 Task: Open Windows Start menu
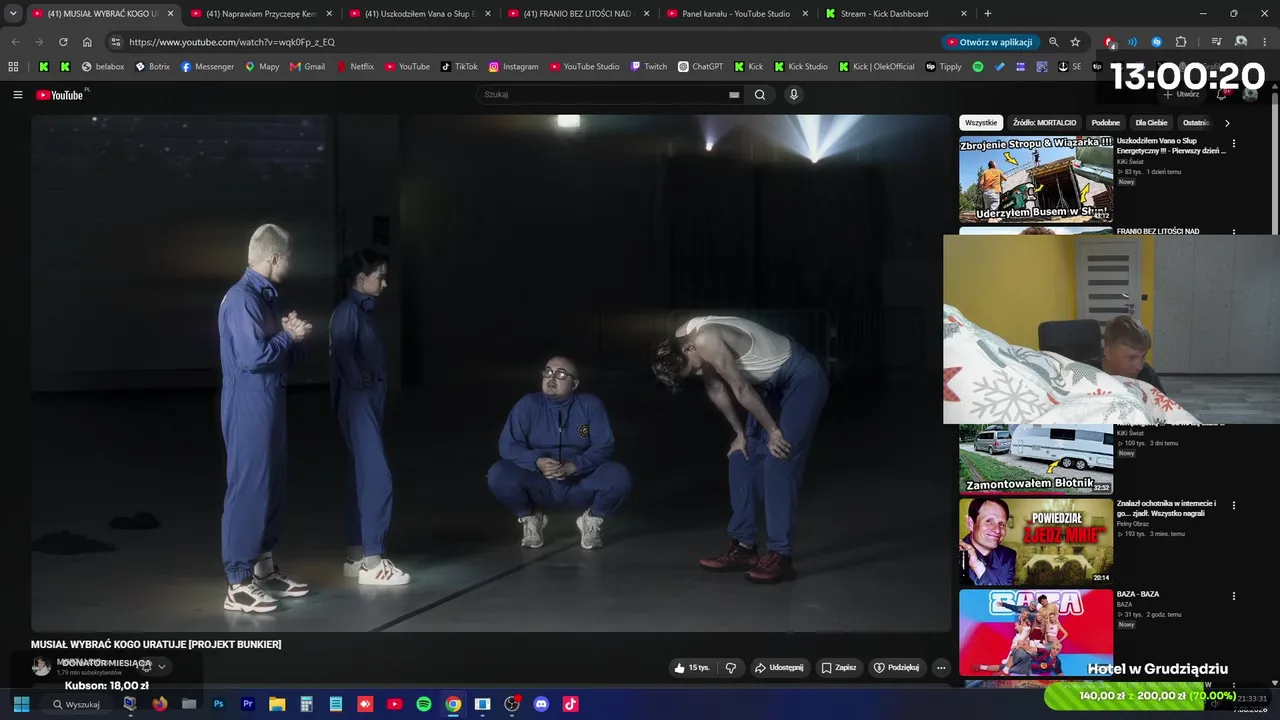(21, 704)
